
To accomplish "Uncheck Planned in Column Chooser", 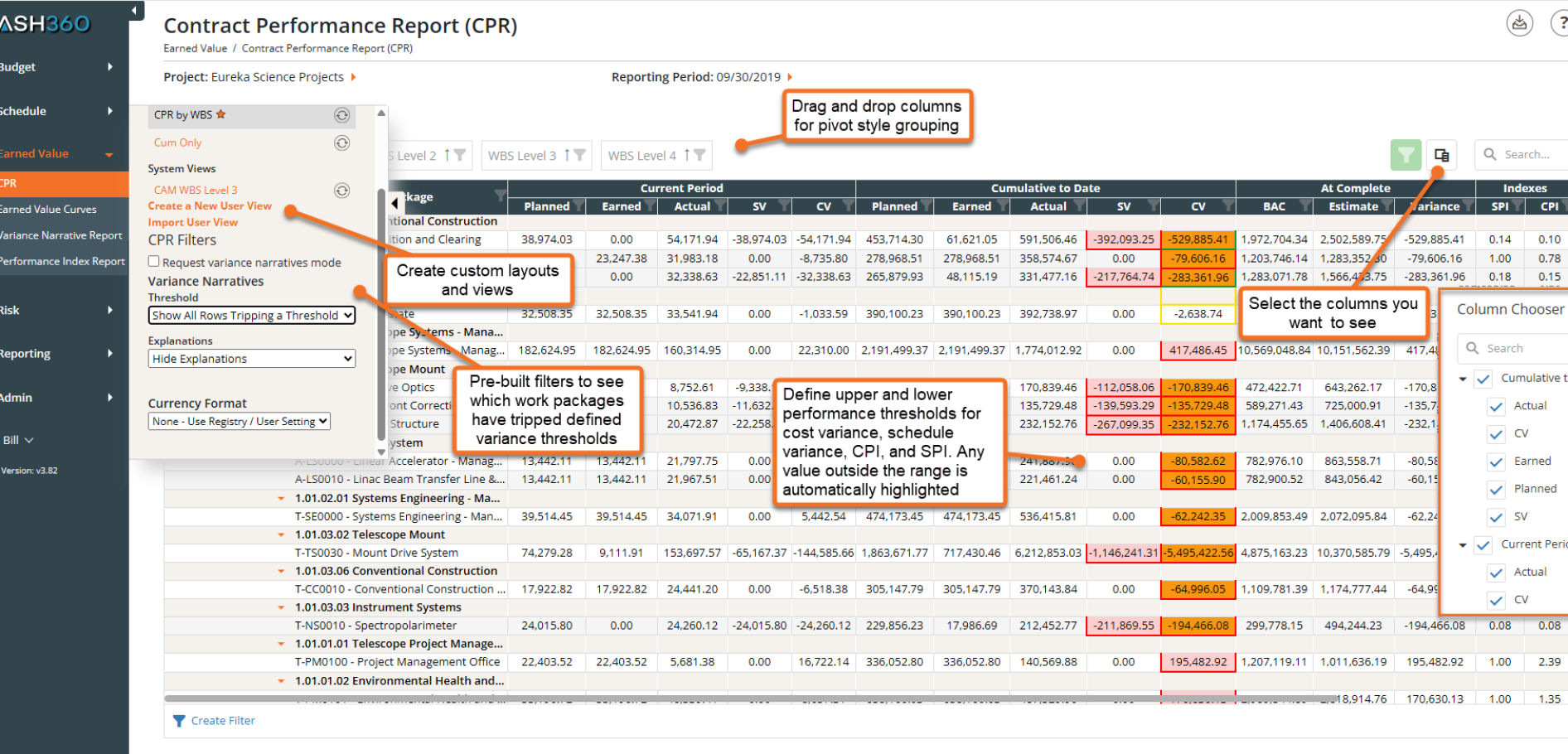I will coord(1496,490).
